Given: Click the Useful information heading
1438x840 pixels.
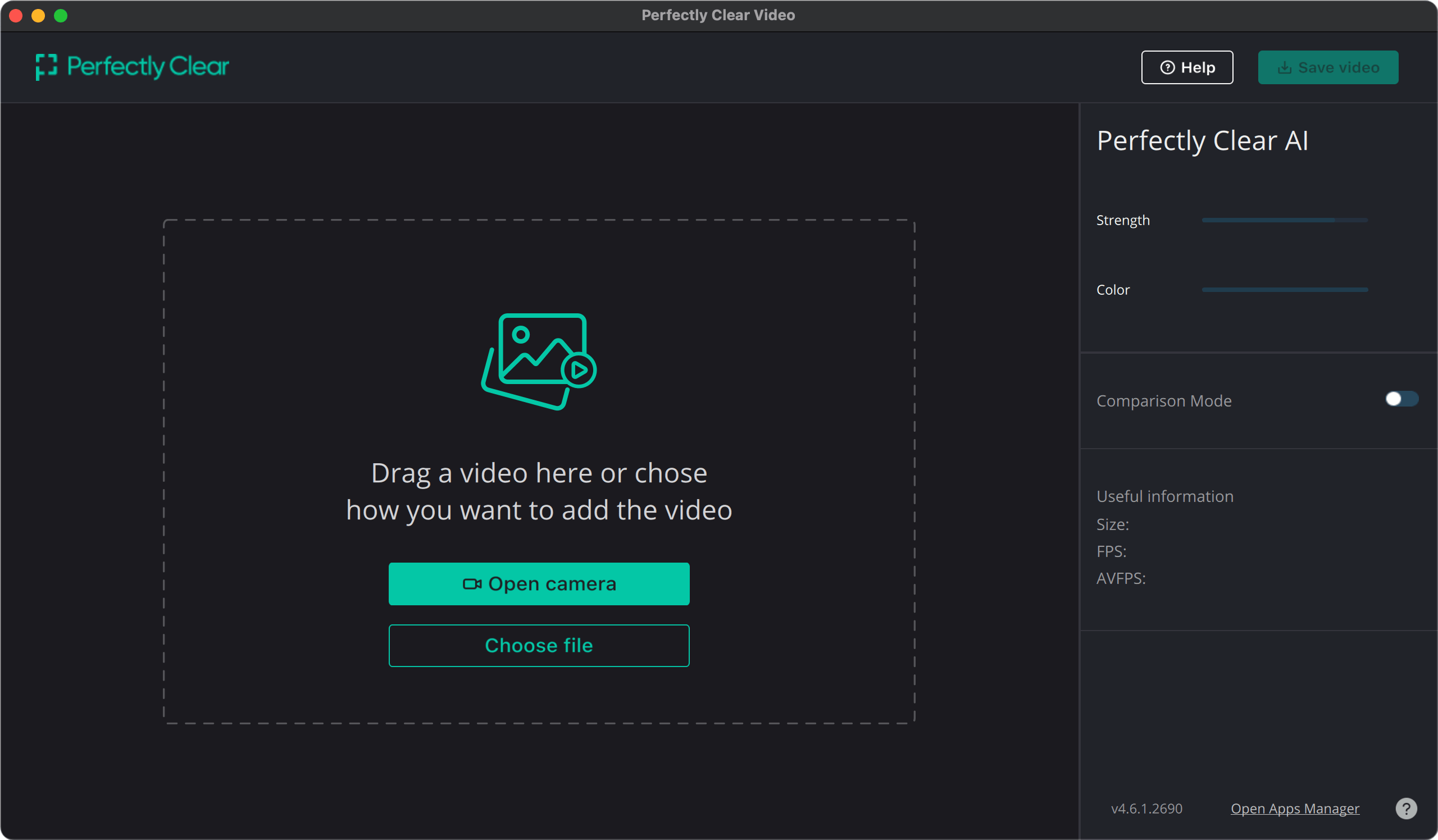Looking at the screenshot, I should [x=1164, y=496].
